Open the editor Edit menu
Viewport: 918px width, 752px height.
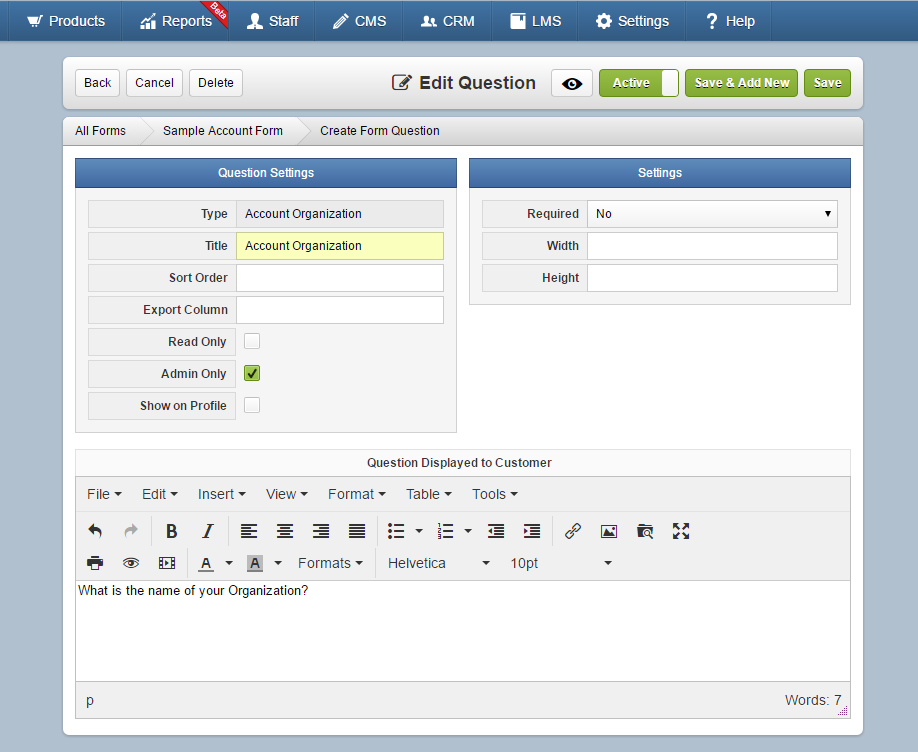(160, 494)
